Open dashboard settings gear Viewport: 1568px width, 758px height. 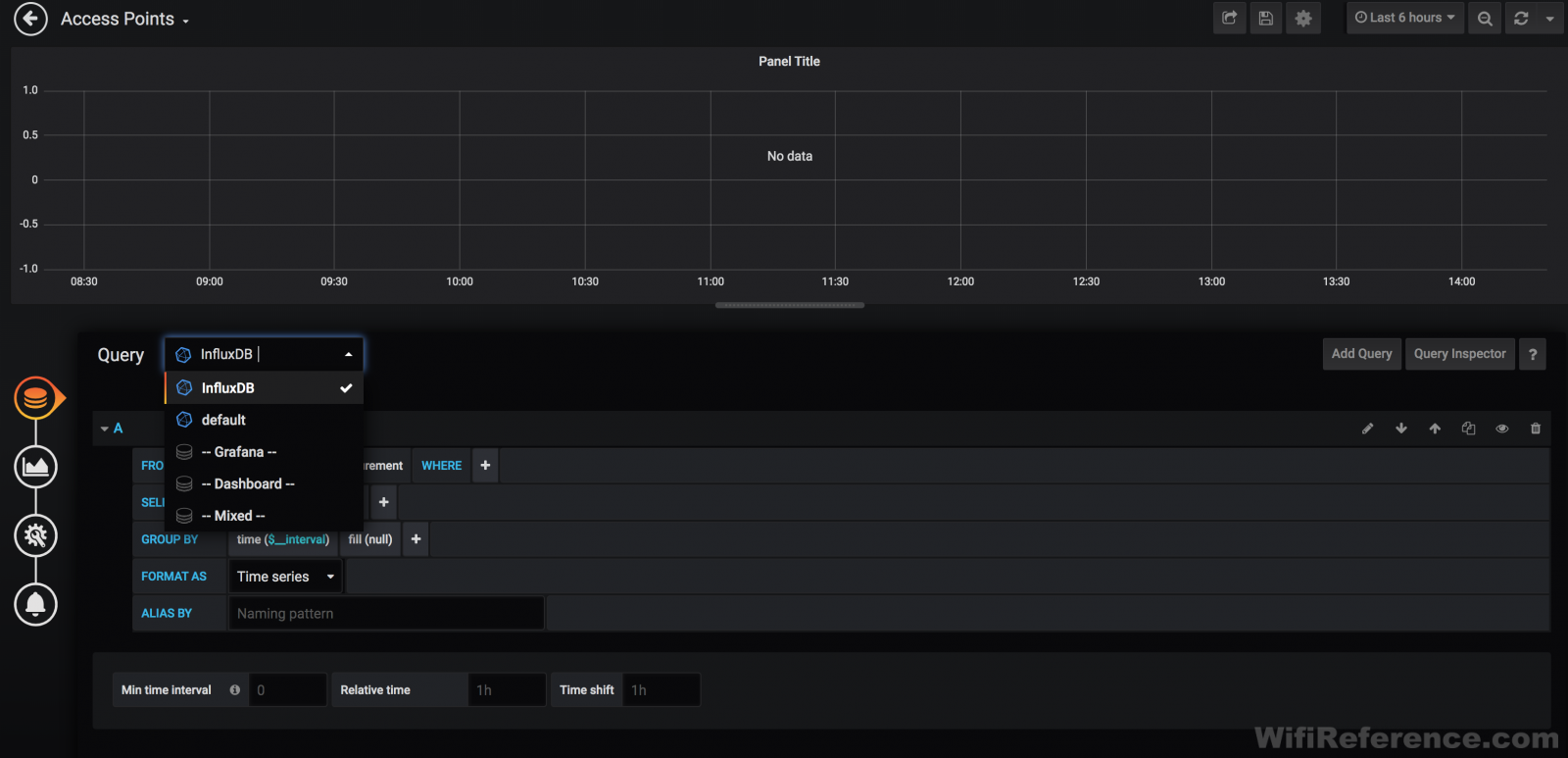1303,18
